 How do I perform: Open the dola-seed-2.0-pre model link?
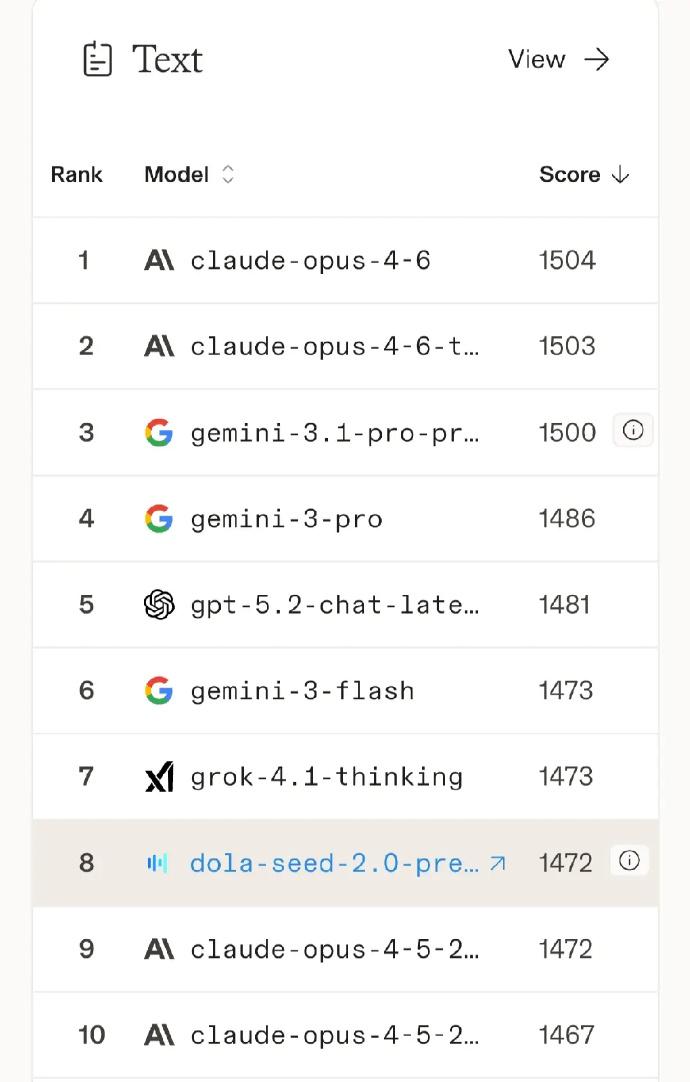334,863
